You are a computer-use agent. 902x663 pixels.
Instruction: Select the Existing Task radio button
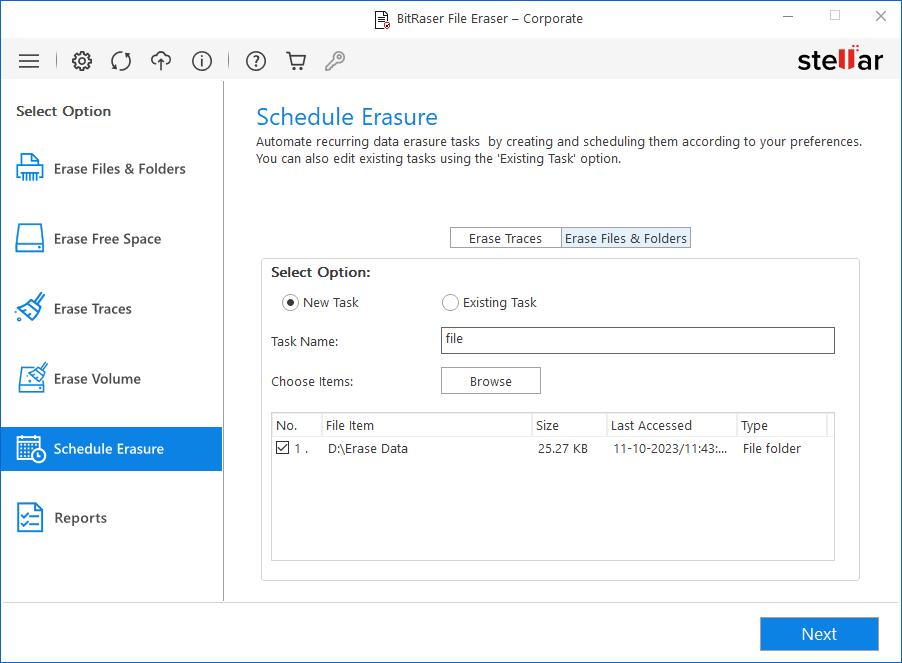[450, 302]
